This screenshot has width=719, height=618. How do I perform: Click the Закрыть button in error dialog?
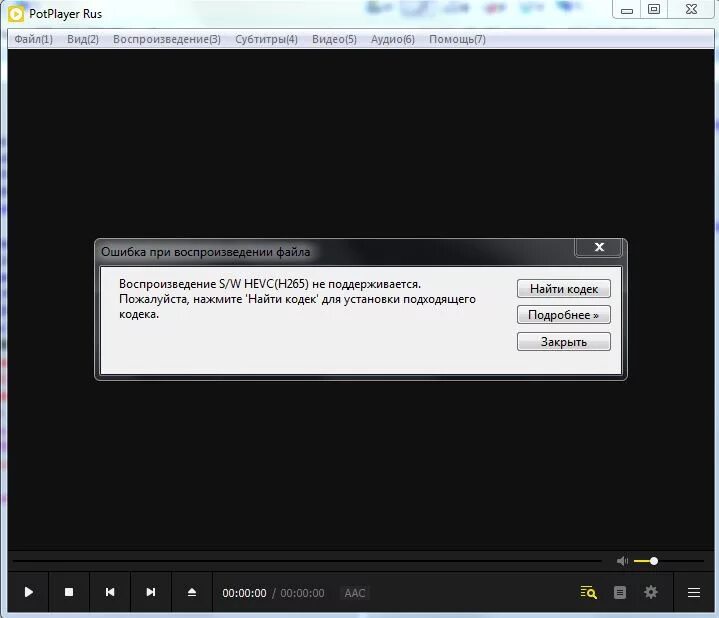pyautogui.click(x=564, y=342)
